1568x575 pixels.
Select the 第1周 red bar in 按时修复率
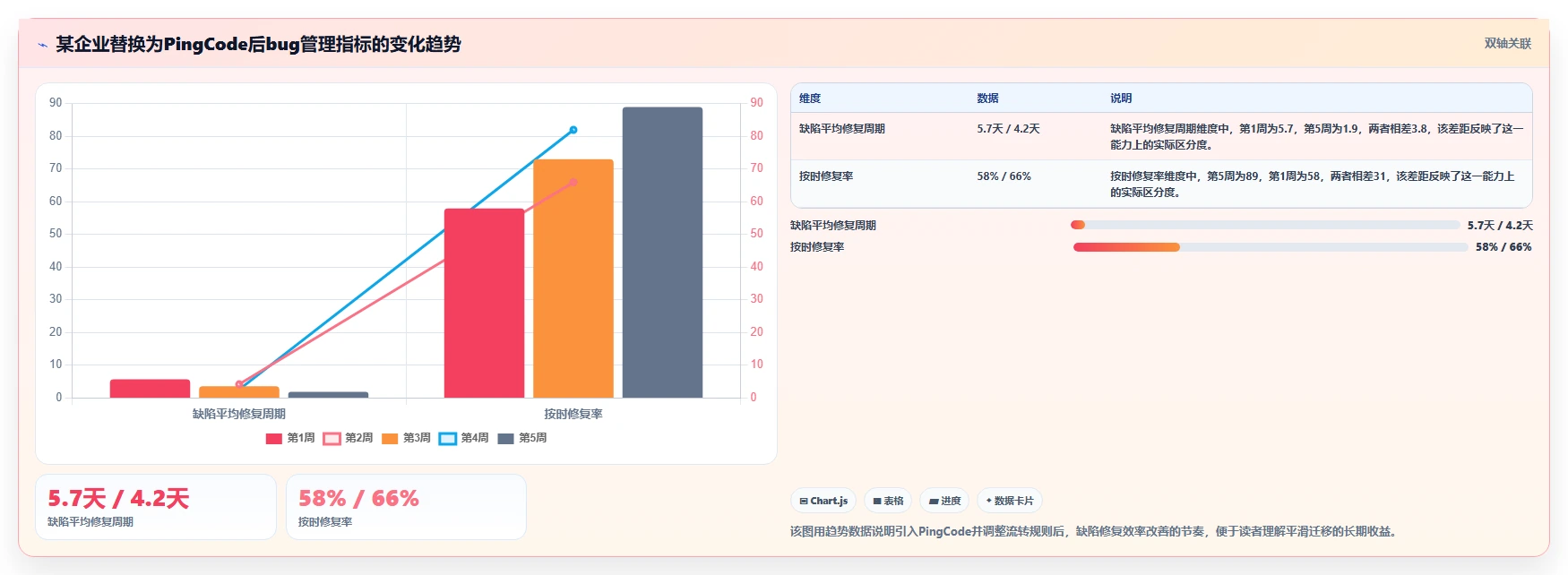484,303
